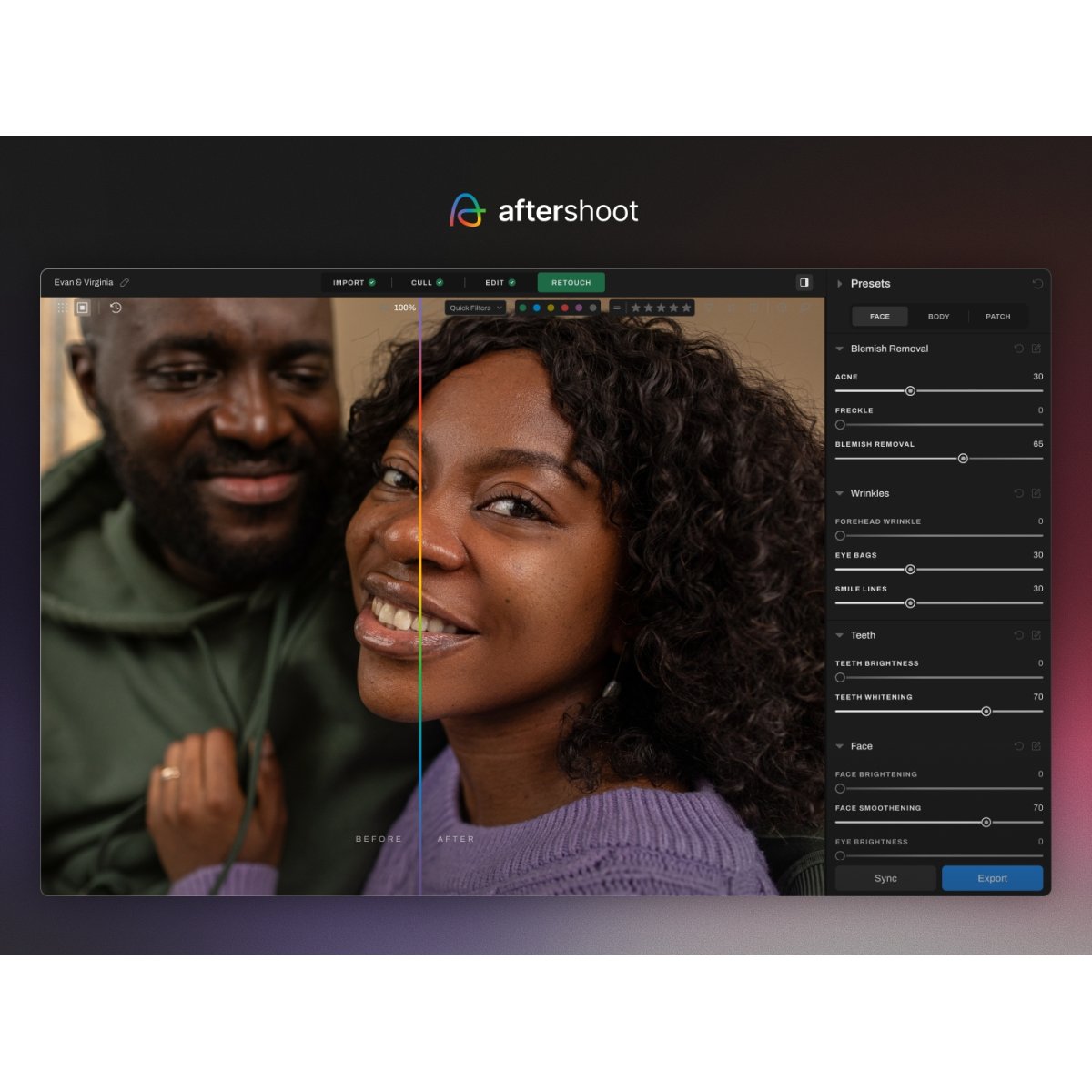Click the pencil icon beside Evan & Virginia
Screen dimensions: 1092x1092
coord(125,282)
